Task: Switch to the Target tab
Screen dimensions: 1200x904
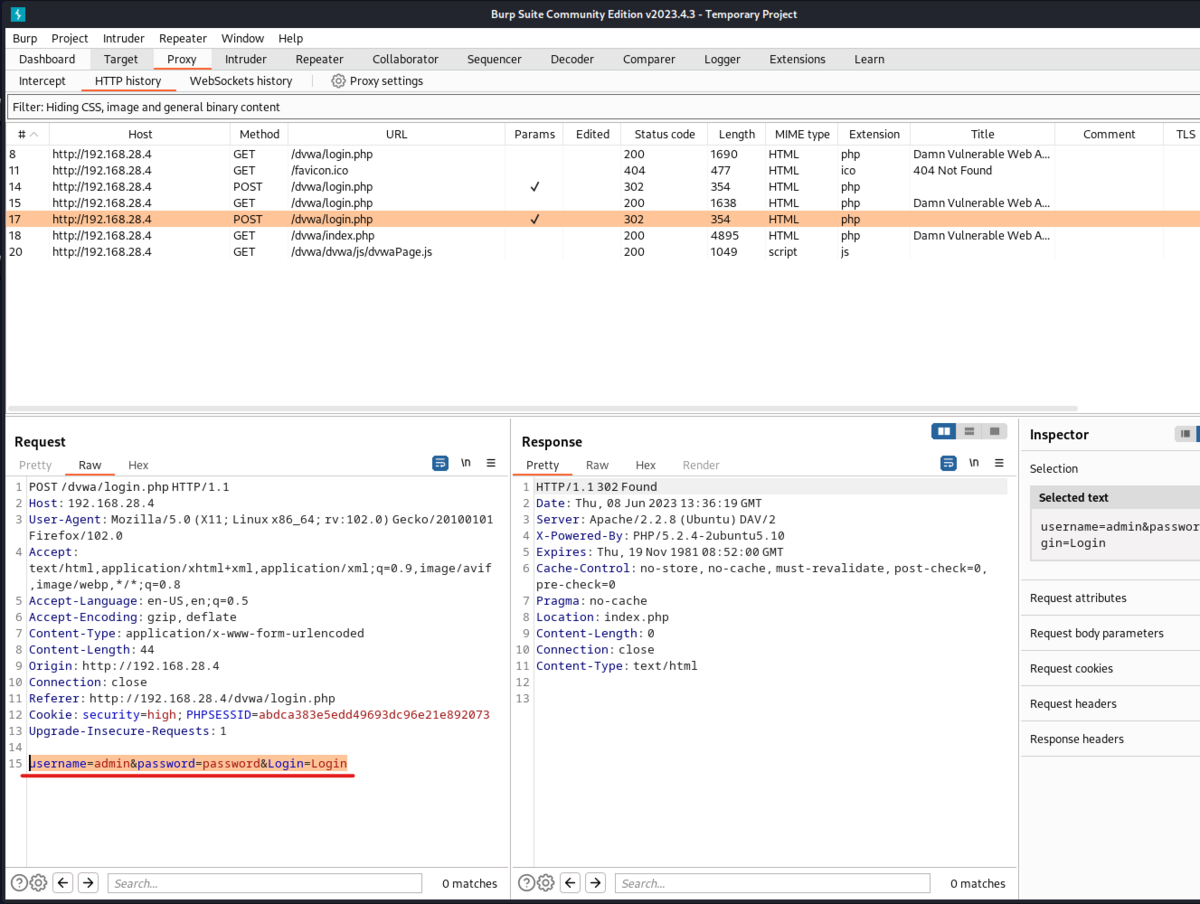Action: pyautogui.click(x=121, y=59)
